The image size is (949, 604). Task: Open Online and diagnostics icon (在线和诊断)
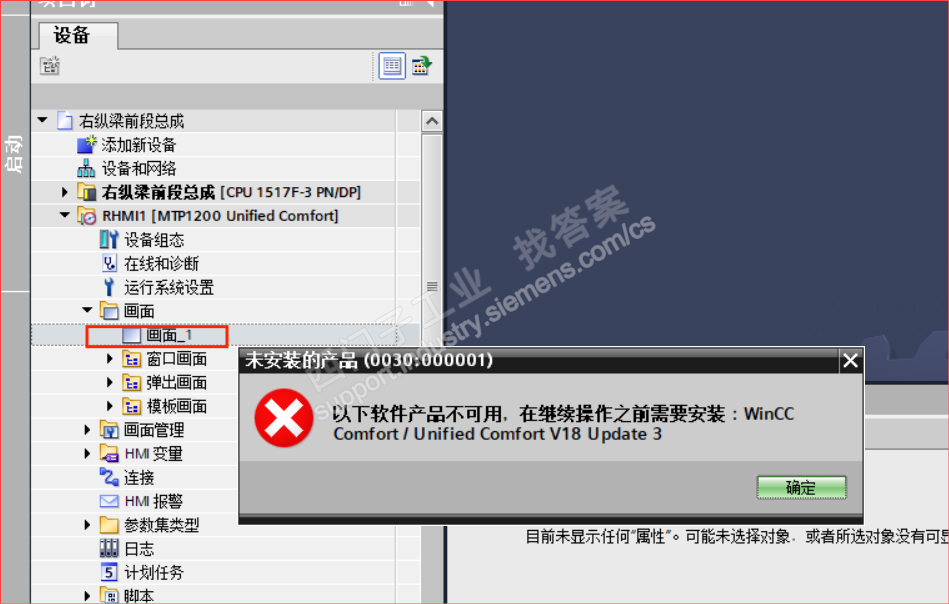[109, 263]
